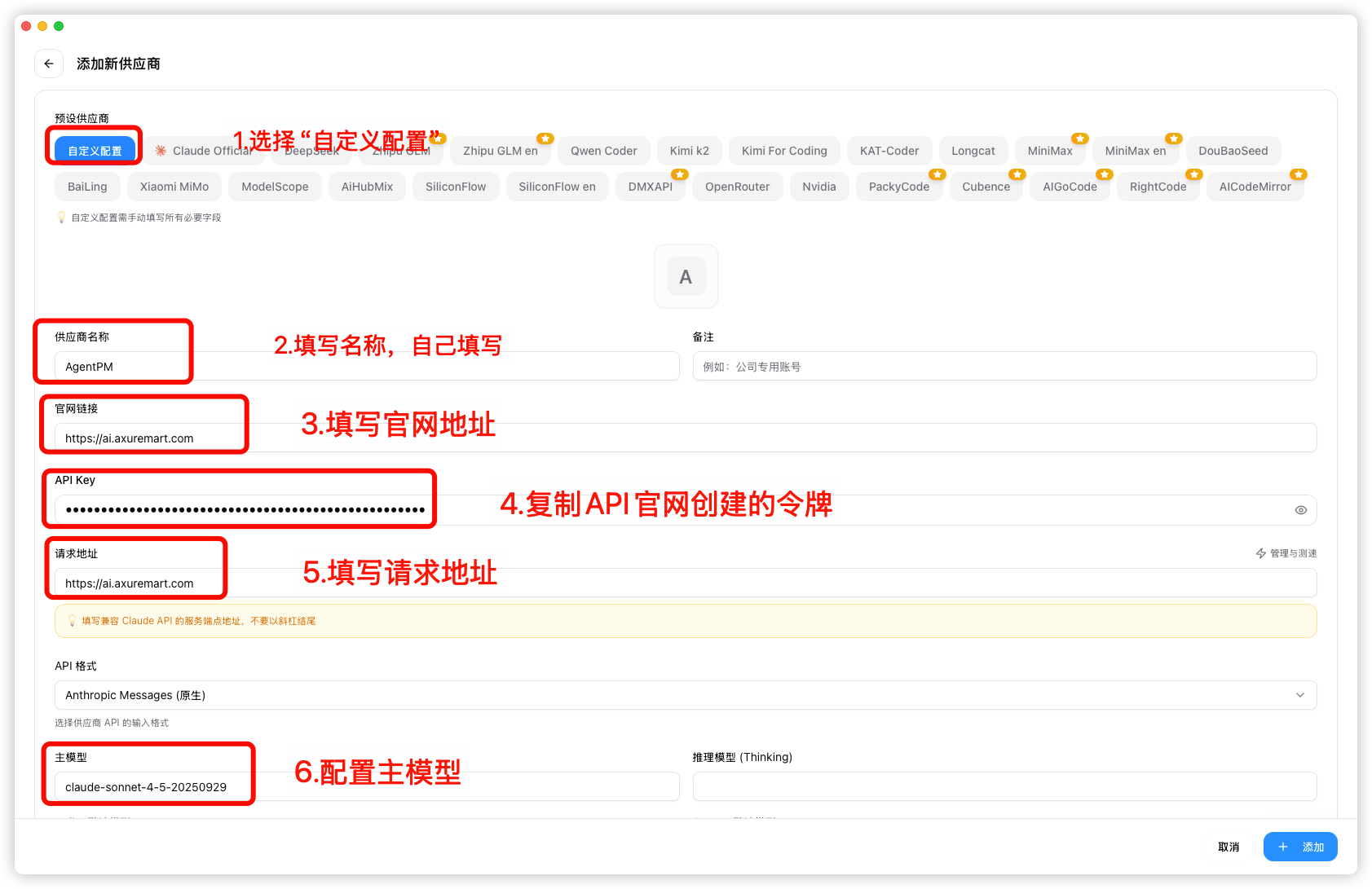Pick the Longcat preset

973,151
